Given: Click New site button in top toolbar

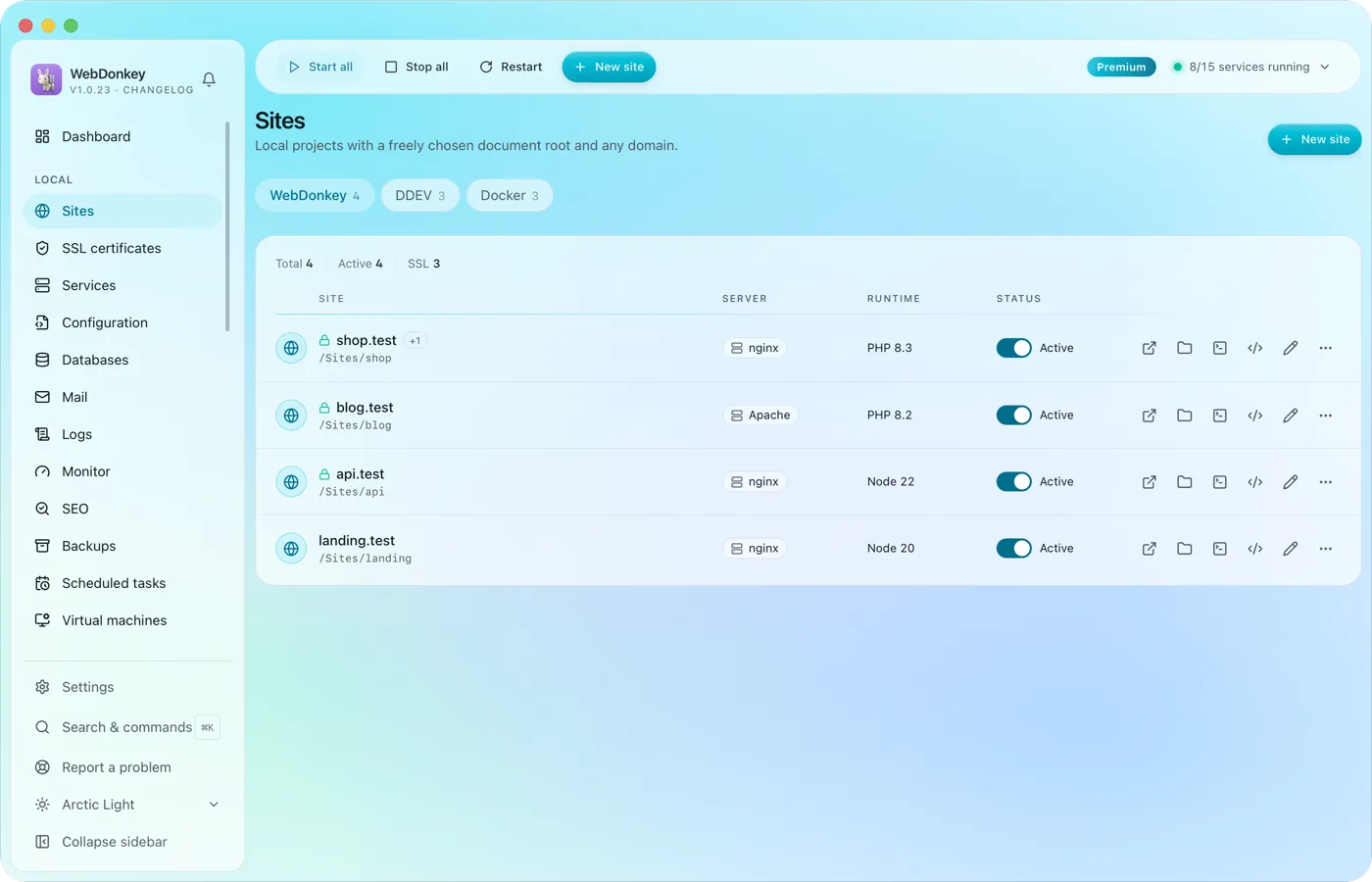Looking at the screenshot, I should [x=609, y=67].
